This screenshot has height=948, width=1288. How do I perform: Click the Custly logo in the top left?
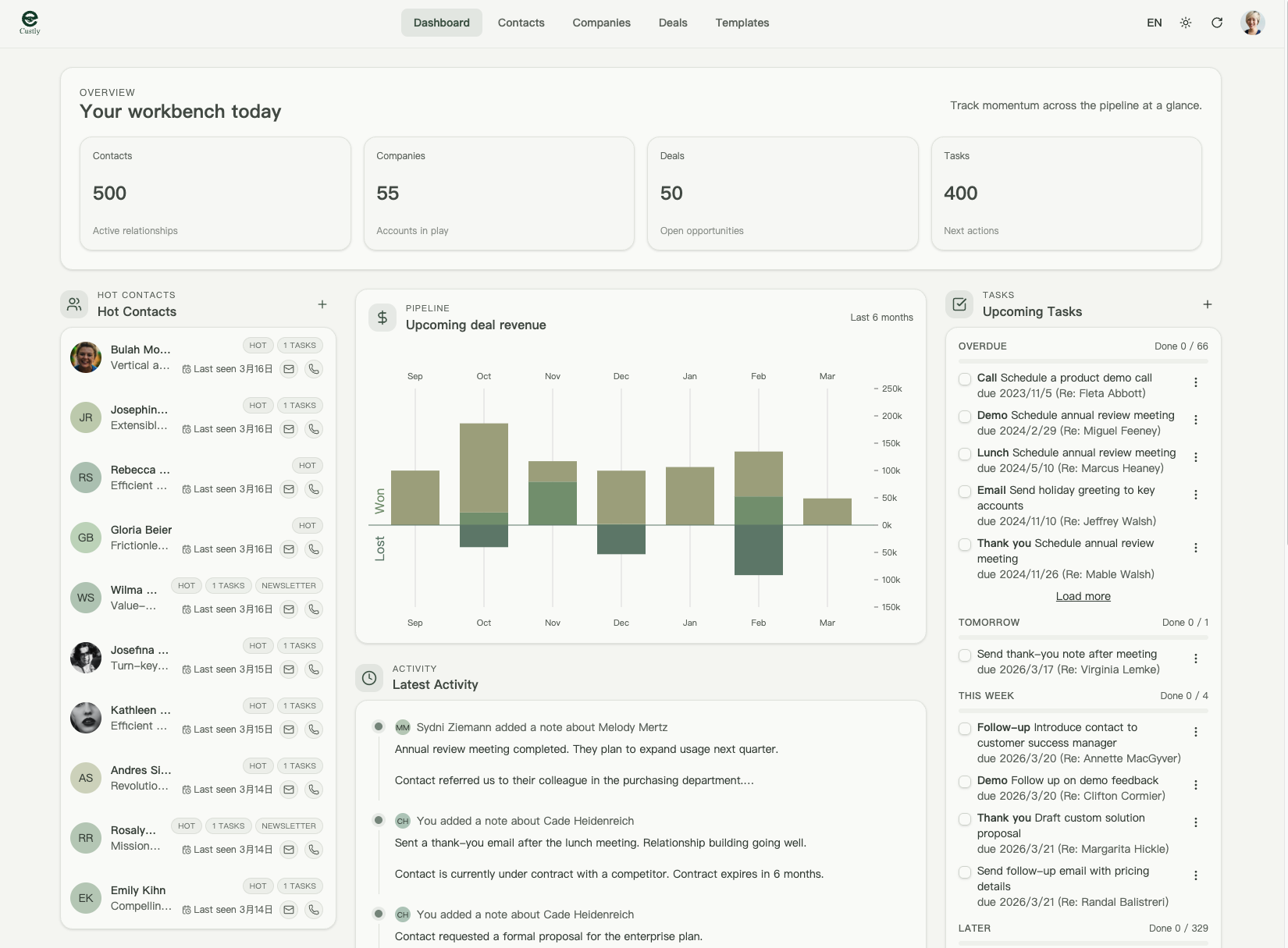[x=29, y=23]
